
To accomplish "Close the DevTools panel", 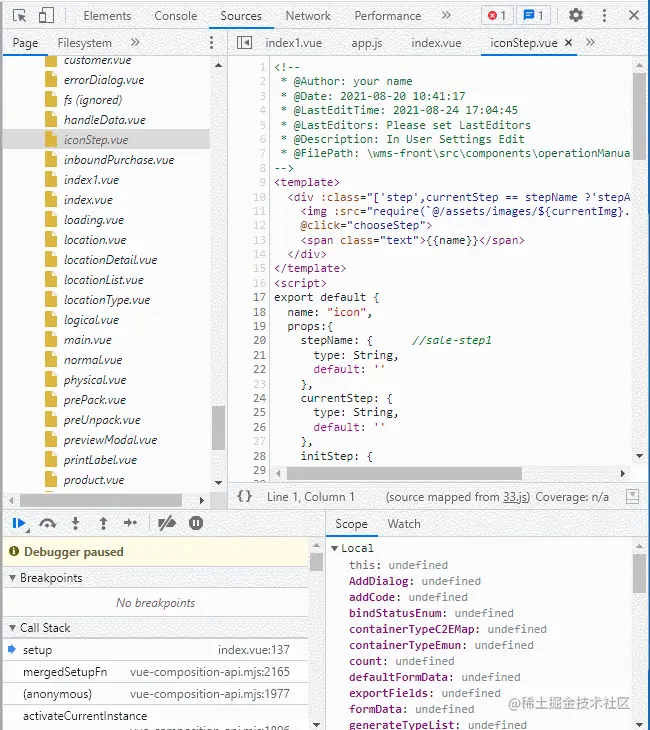I will tap(634, 15).
